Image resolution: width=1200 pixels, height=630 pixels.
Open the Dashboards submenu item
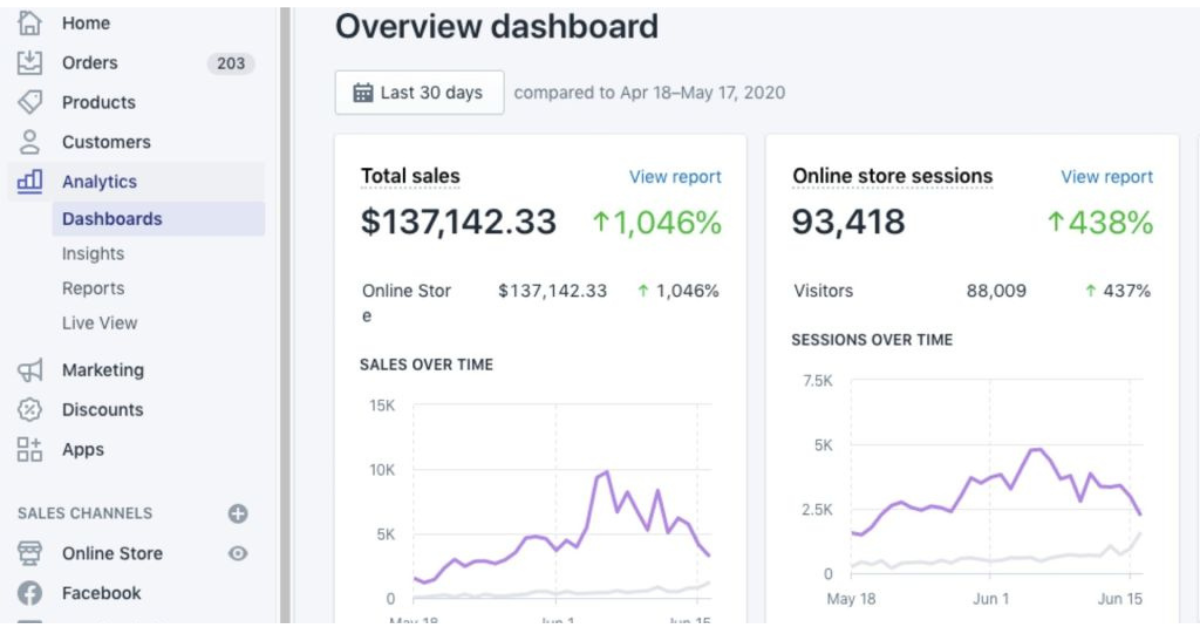112,219
